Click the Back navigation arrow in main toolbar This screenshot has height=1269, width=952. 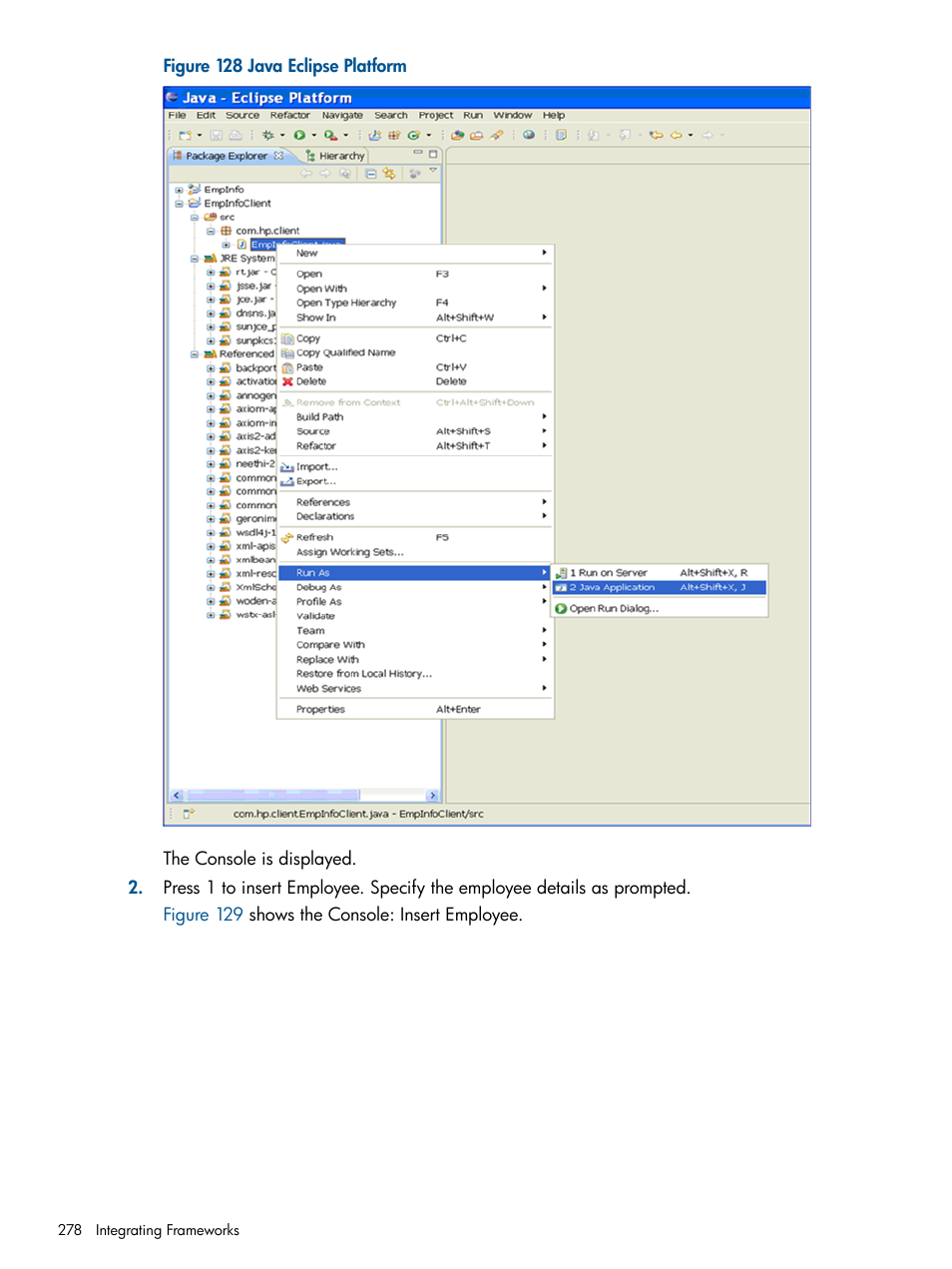tap(676, 135)
